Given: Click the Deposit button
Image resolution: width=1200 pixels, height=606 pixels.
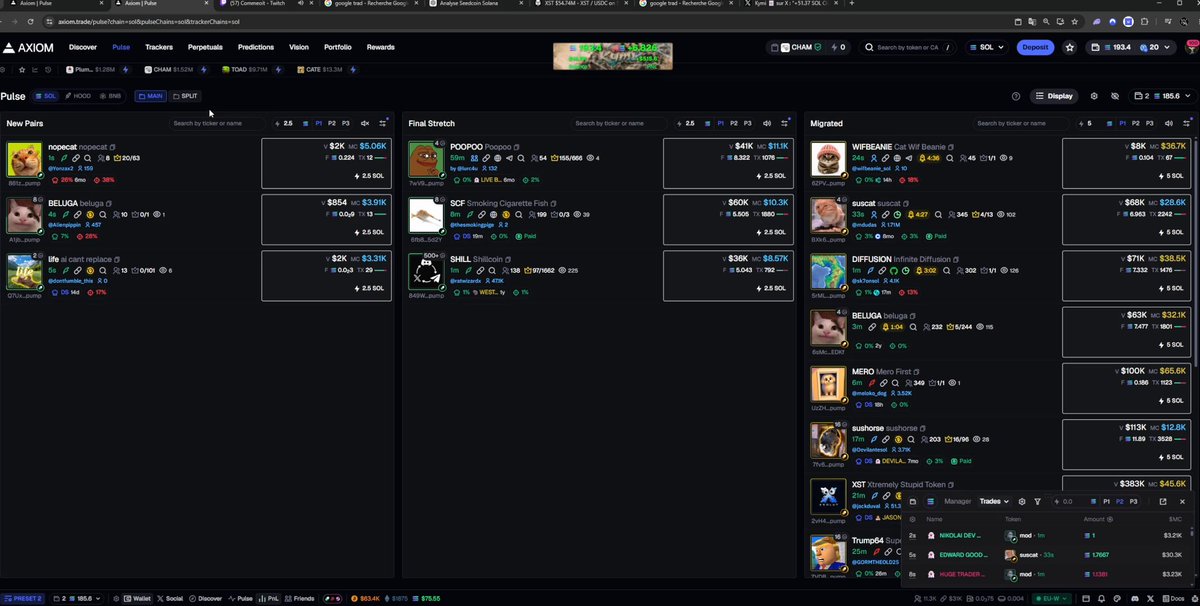Looking at the screenshot, I should pos(1035,47).
